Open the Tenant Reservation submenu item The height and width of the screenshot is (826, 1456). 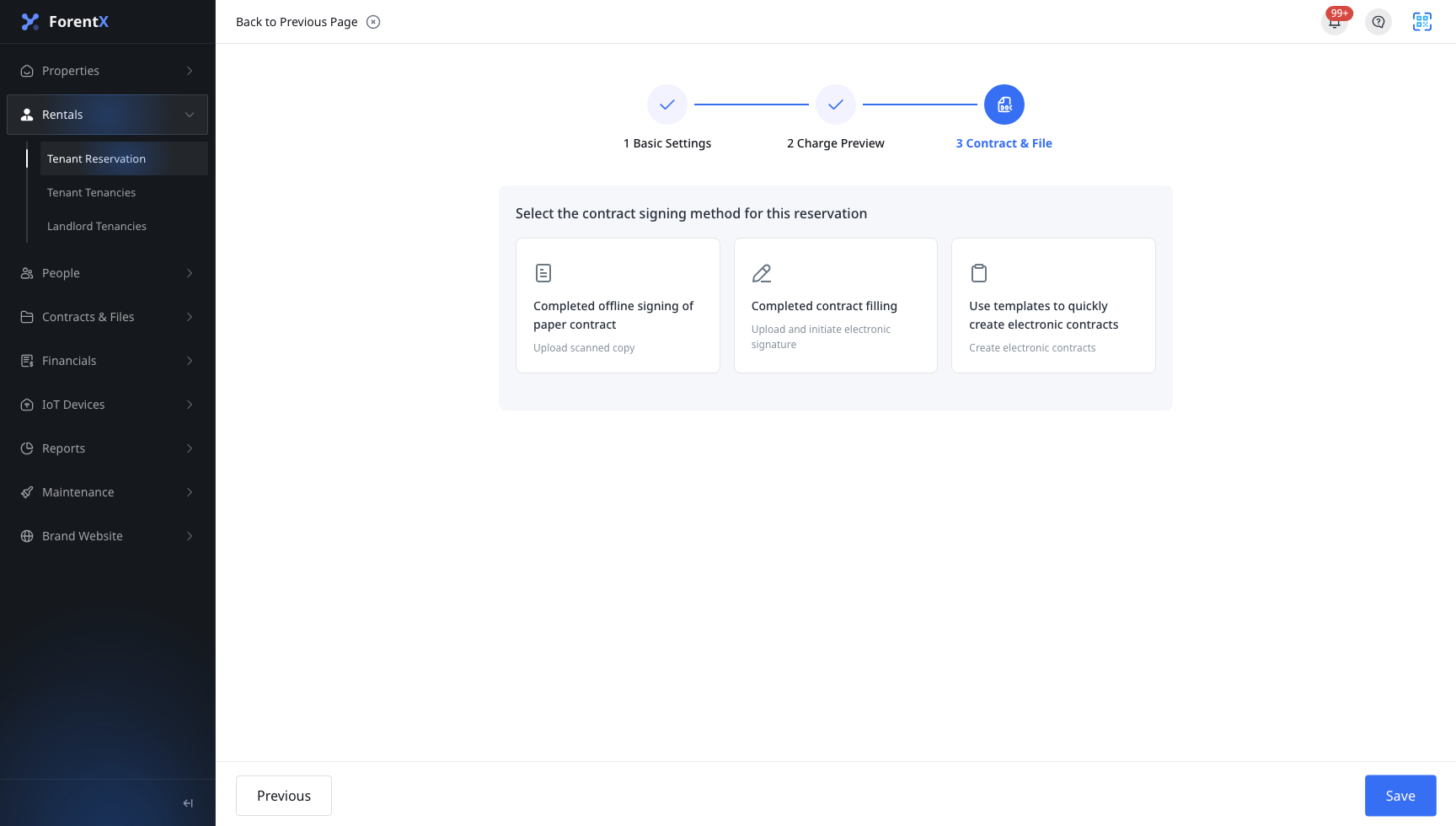pos(124,158)
